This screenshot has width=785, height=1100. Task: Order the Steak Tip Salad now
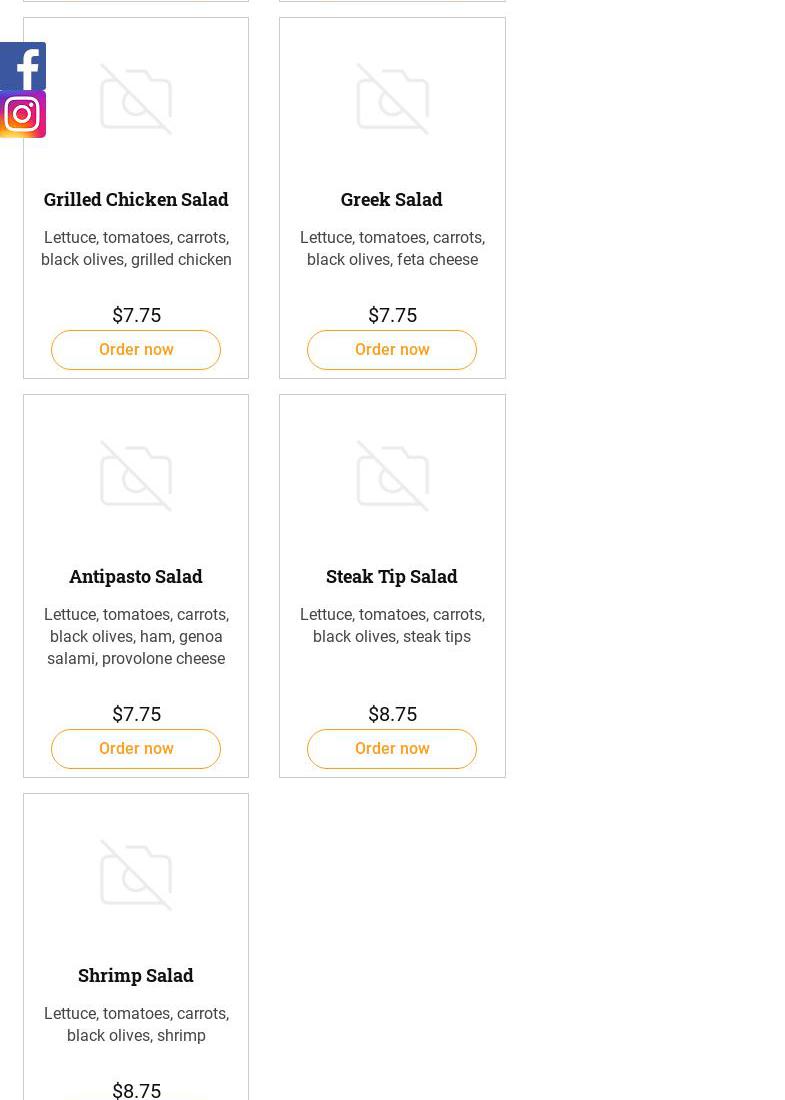[392, 749]
